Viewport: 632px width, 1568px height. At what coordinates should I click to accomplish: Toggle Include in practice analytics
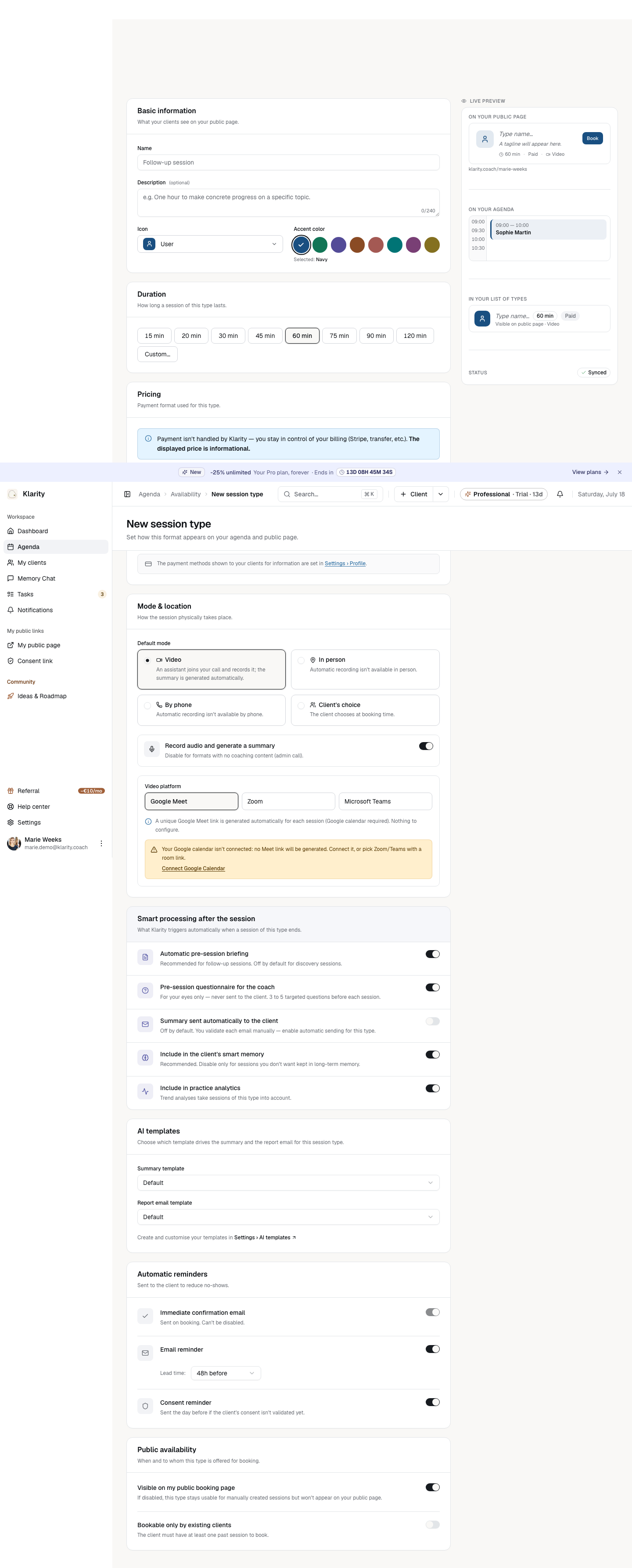[x=433, y=1088]
